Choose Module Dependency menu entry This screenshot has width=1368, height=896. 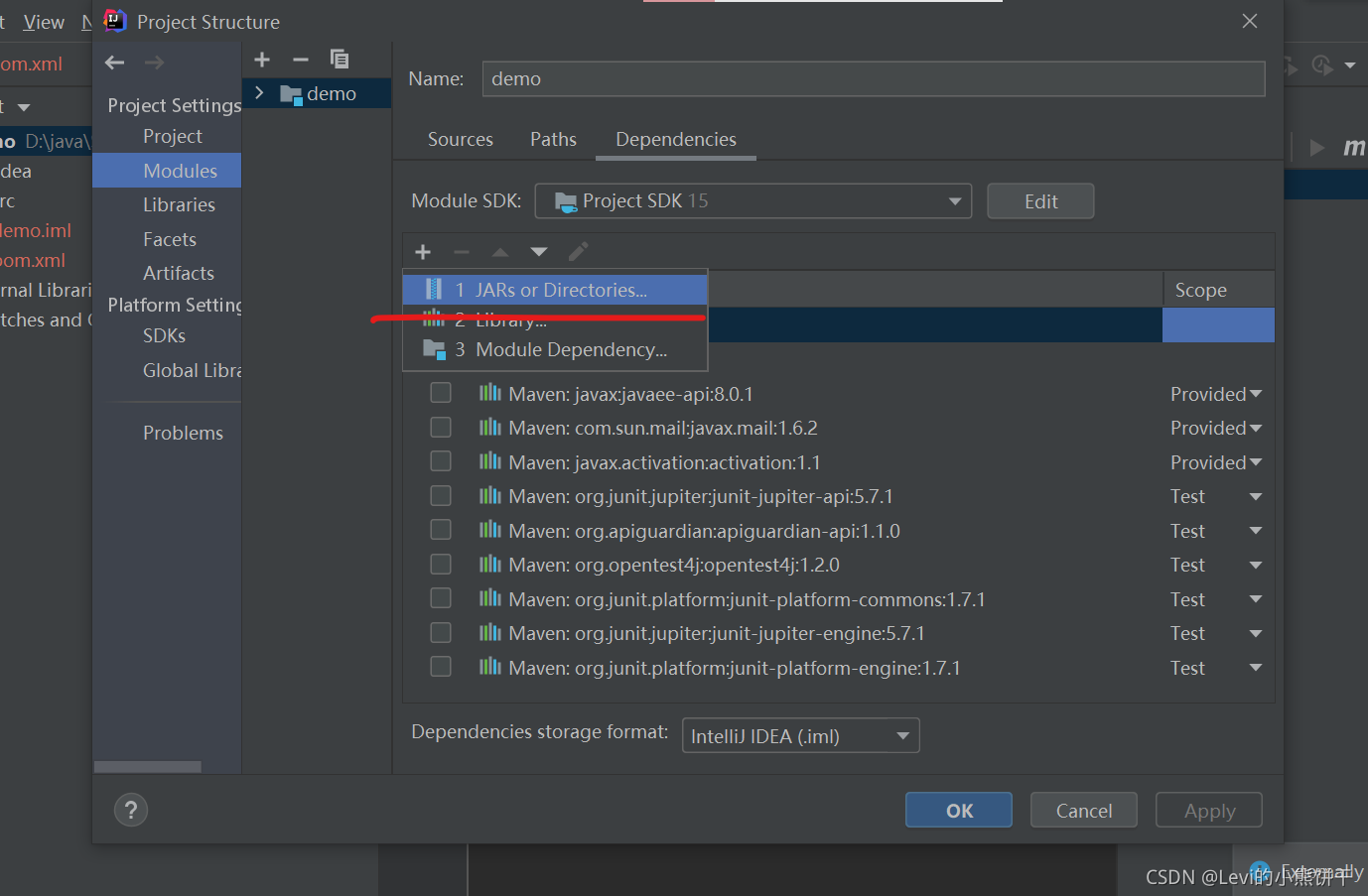point(555,349)
